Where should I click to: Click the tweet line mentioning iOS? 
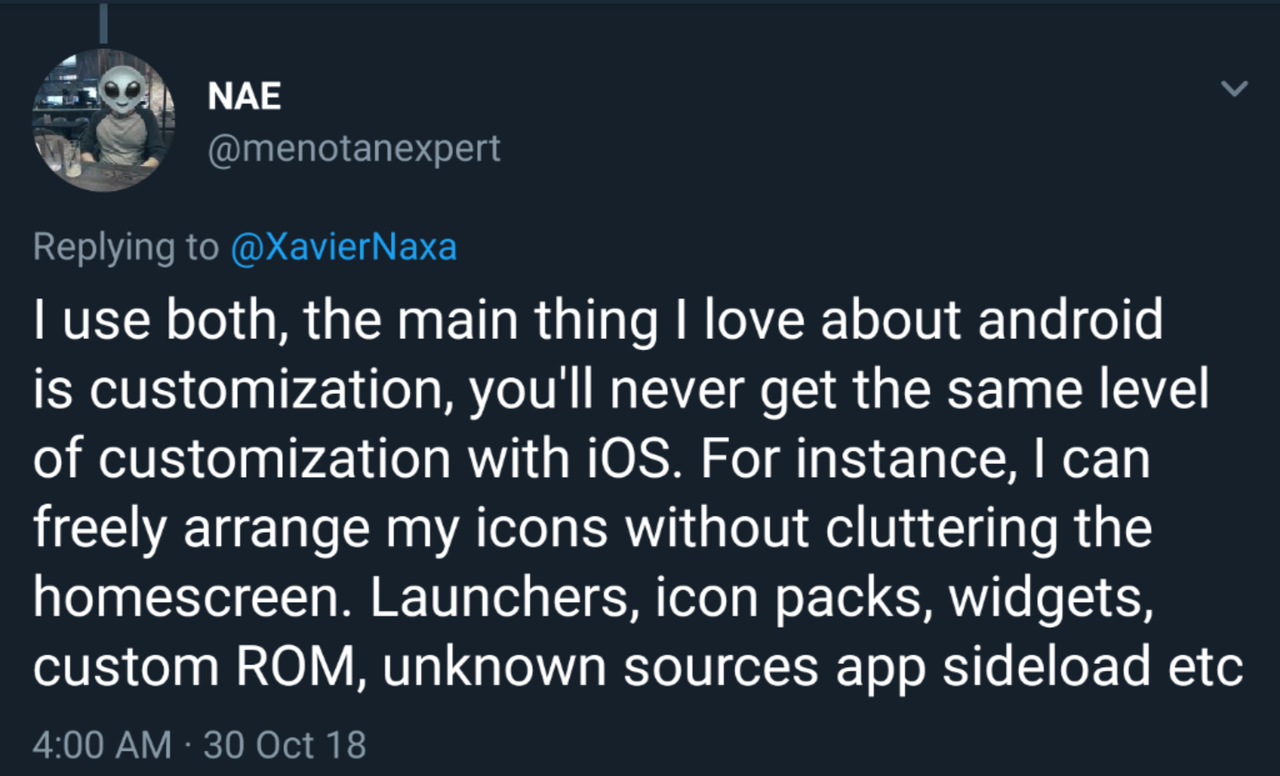(592, 459)
